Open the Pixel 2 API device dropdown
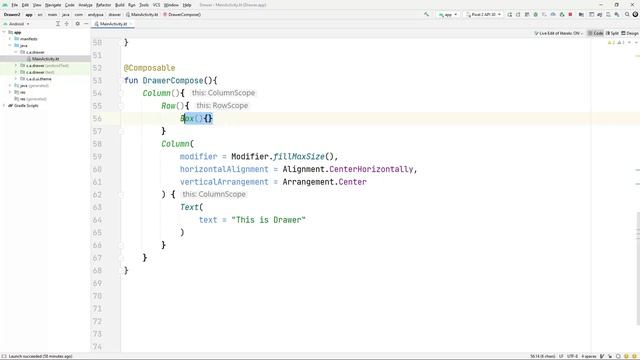Screen dimensions: 640x360 484,14
